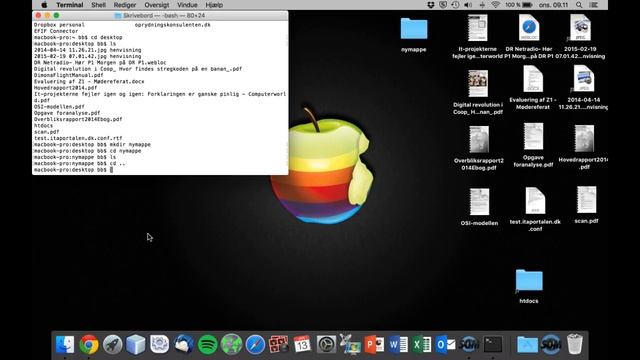Image resolution: width=640 pixels, height=360 pixels.
Task: Launch Microsoft Word from the Dock
Action: coord(398,344)
